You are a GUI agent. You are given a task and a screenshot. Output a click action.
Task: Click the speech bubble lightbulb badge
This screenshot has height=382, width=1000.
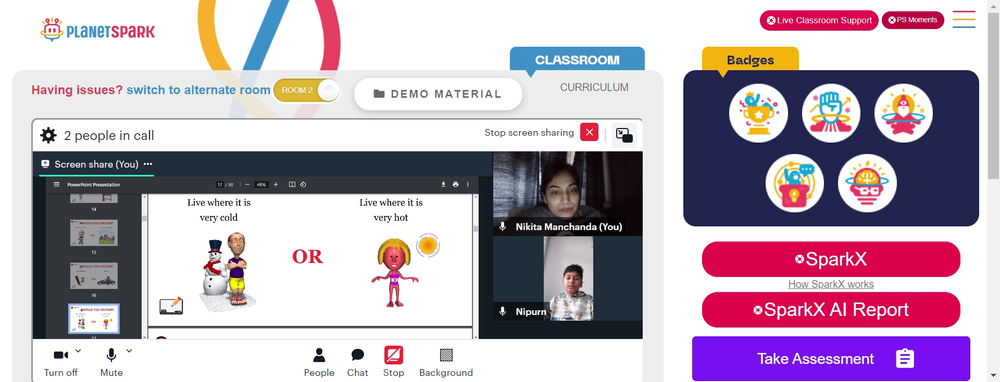(x=795, y=183)
